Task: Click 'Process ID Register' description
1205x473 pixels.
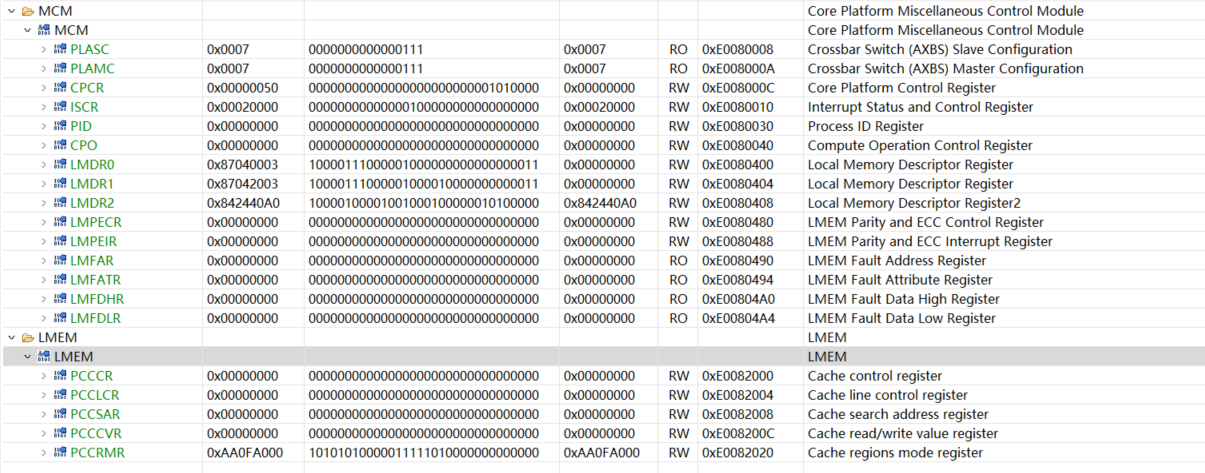Action: point(866,126)
